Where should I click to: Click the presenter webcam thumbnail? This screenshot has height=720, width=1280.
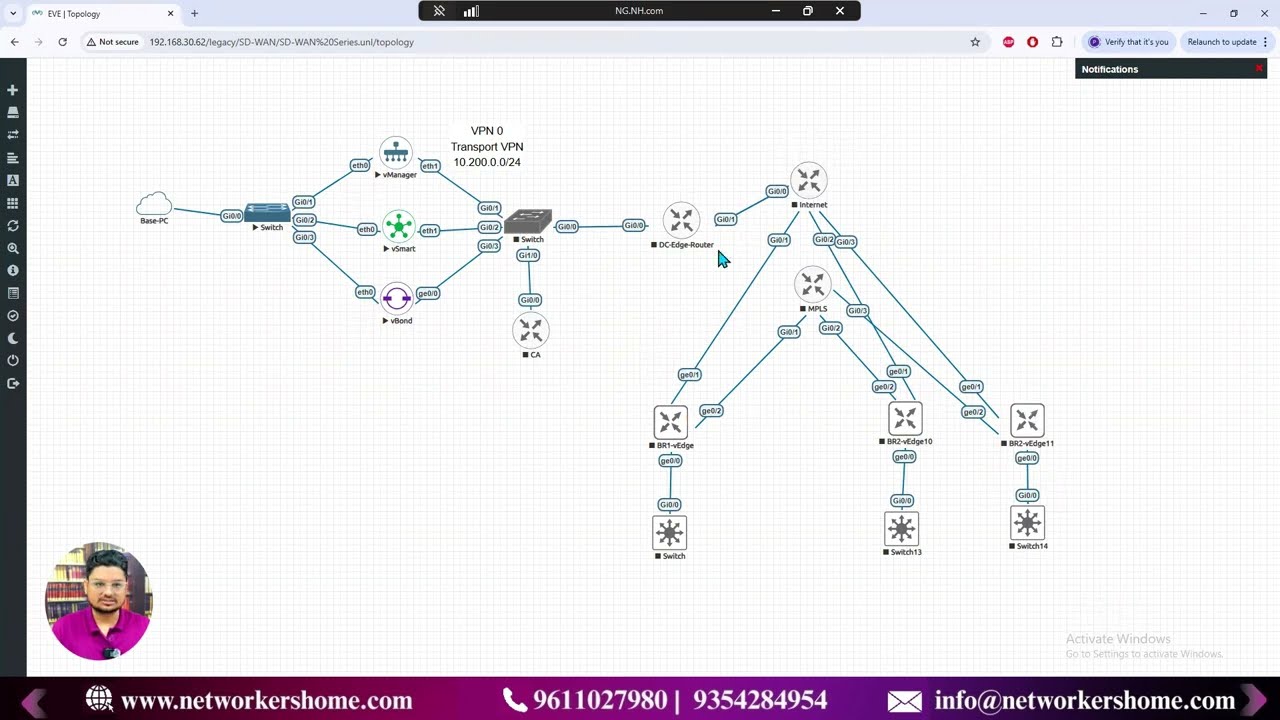click(99, 601)
